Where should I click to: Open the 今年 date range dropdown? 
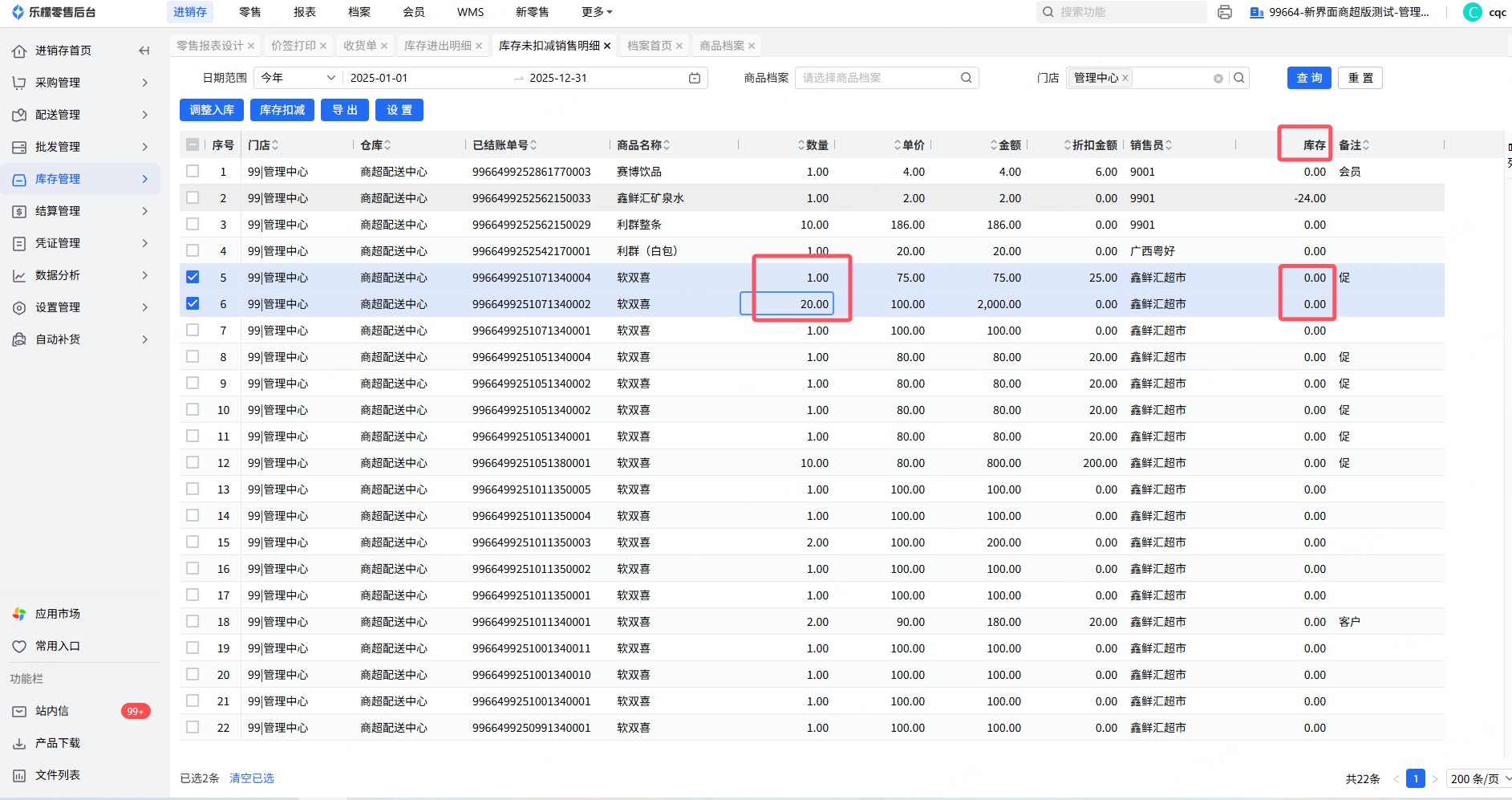click(298, 78)
